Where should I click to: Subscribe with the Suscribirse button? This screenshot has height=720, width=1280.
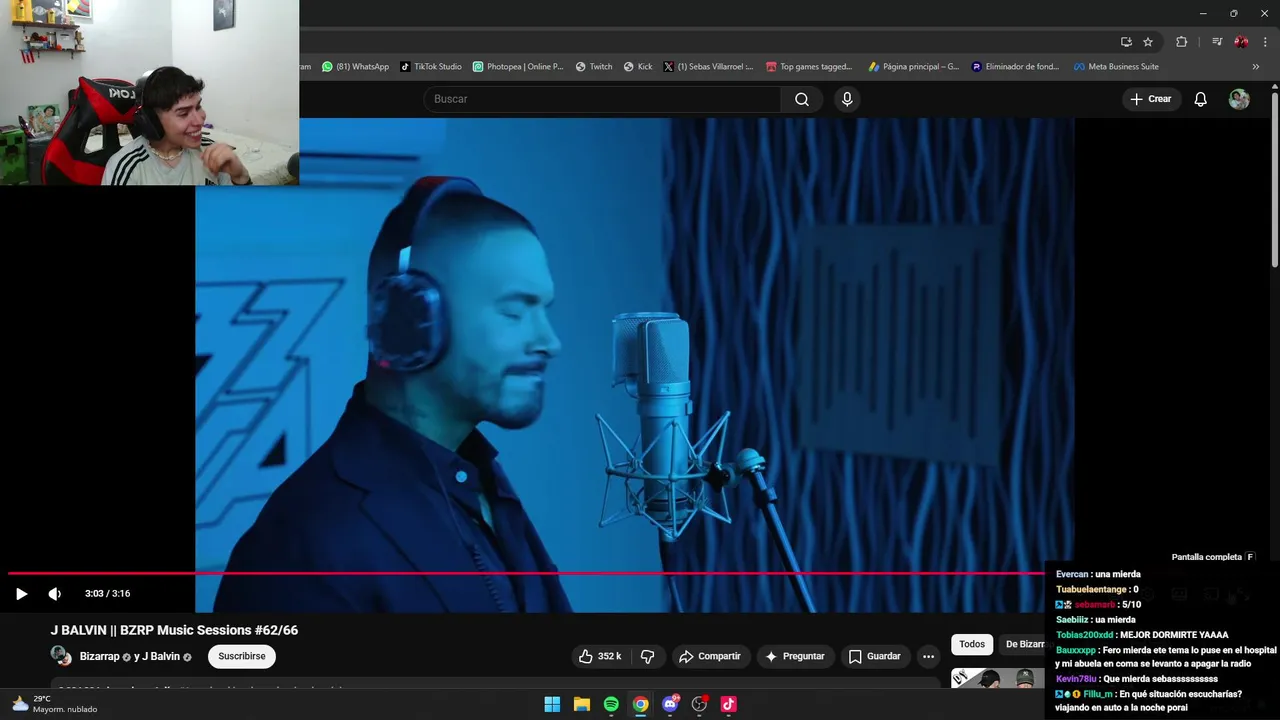click(242, 656)
